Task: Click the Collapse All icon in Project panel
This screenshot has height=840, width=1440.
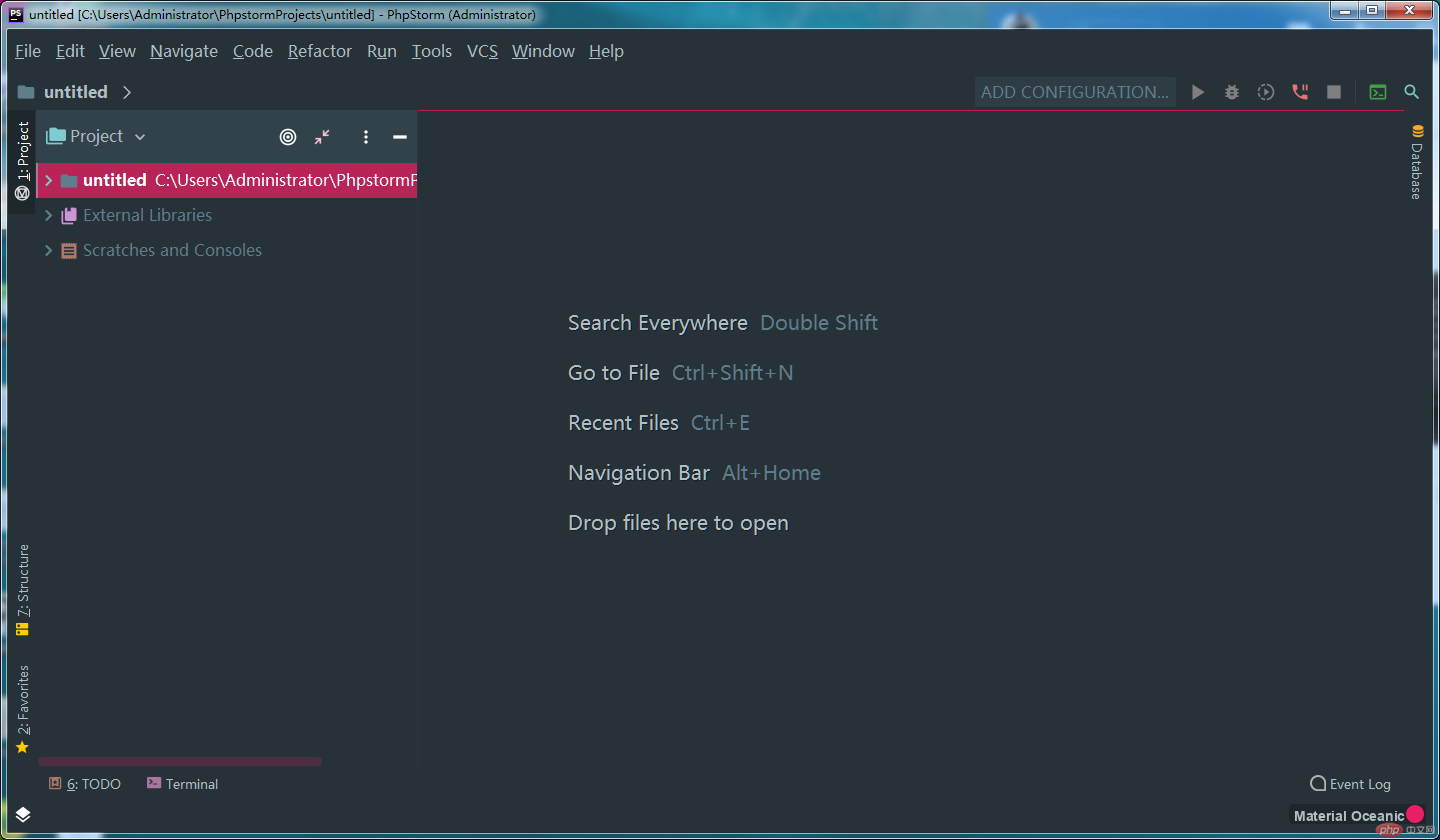Action: pos(322,137)
